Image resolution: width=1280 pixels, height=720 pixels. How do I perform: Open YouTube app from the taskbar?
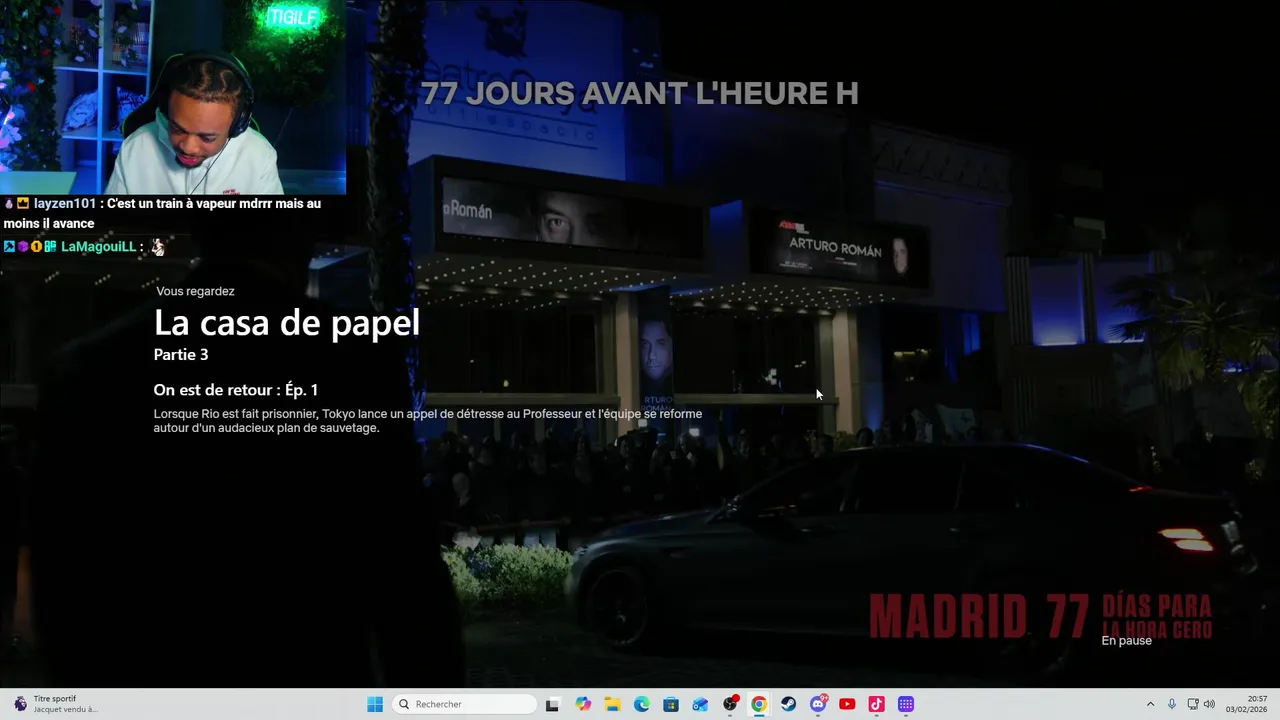(847, 704)
